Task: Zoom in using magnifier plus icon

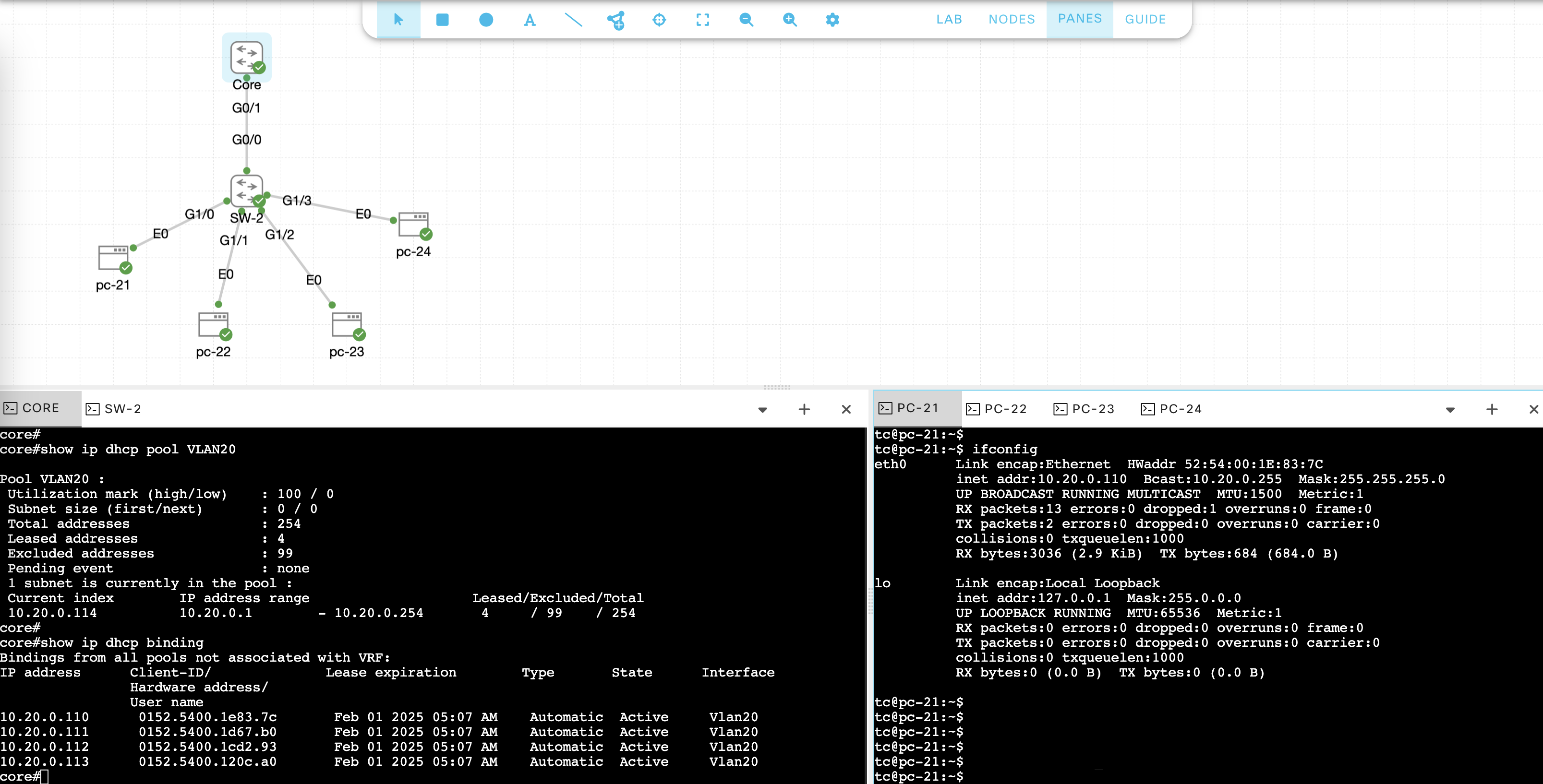Action: [x=789, y=20]
